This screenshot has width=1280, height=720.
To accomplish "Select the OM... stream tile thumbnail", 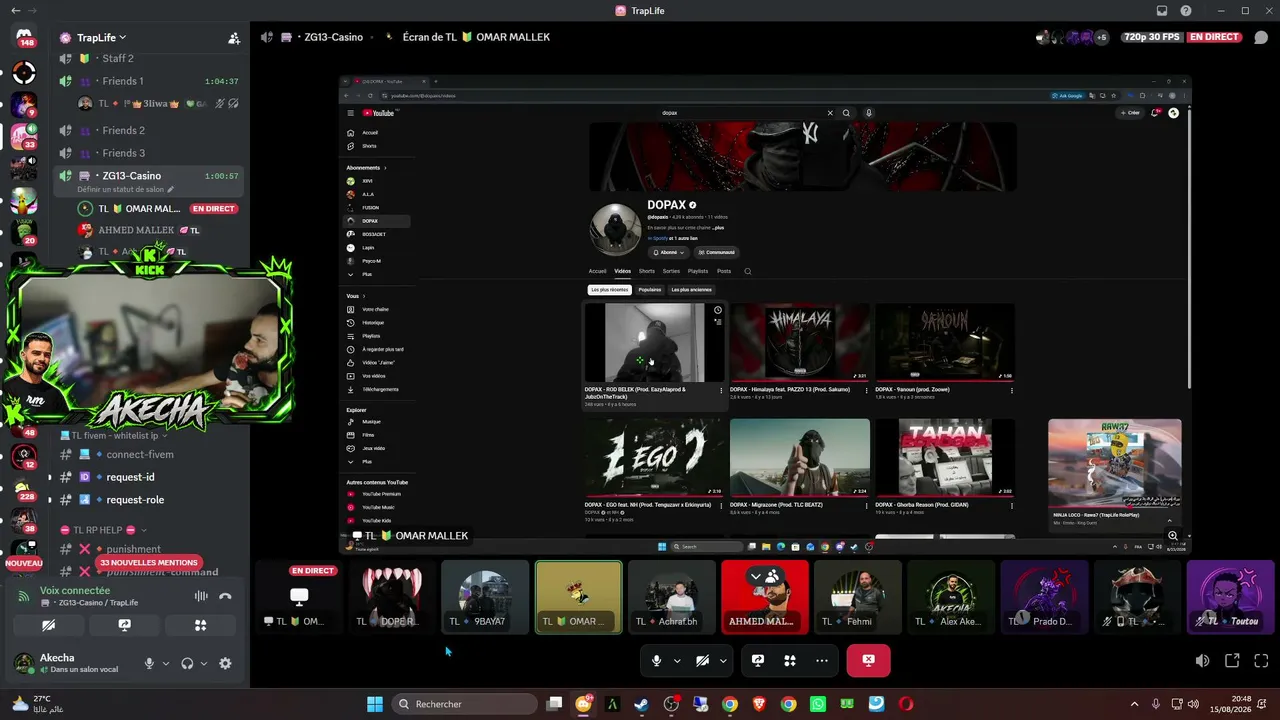I will [299, 597].
